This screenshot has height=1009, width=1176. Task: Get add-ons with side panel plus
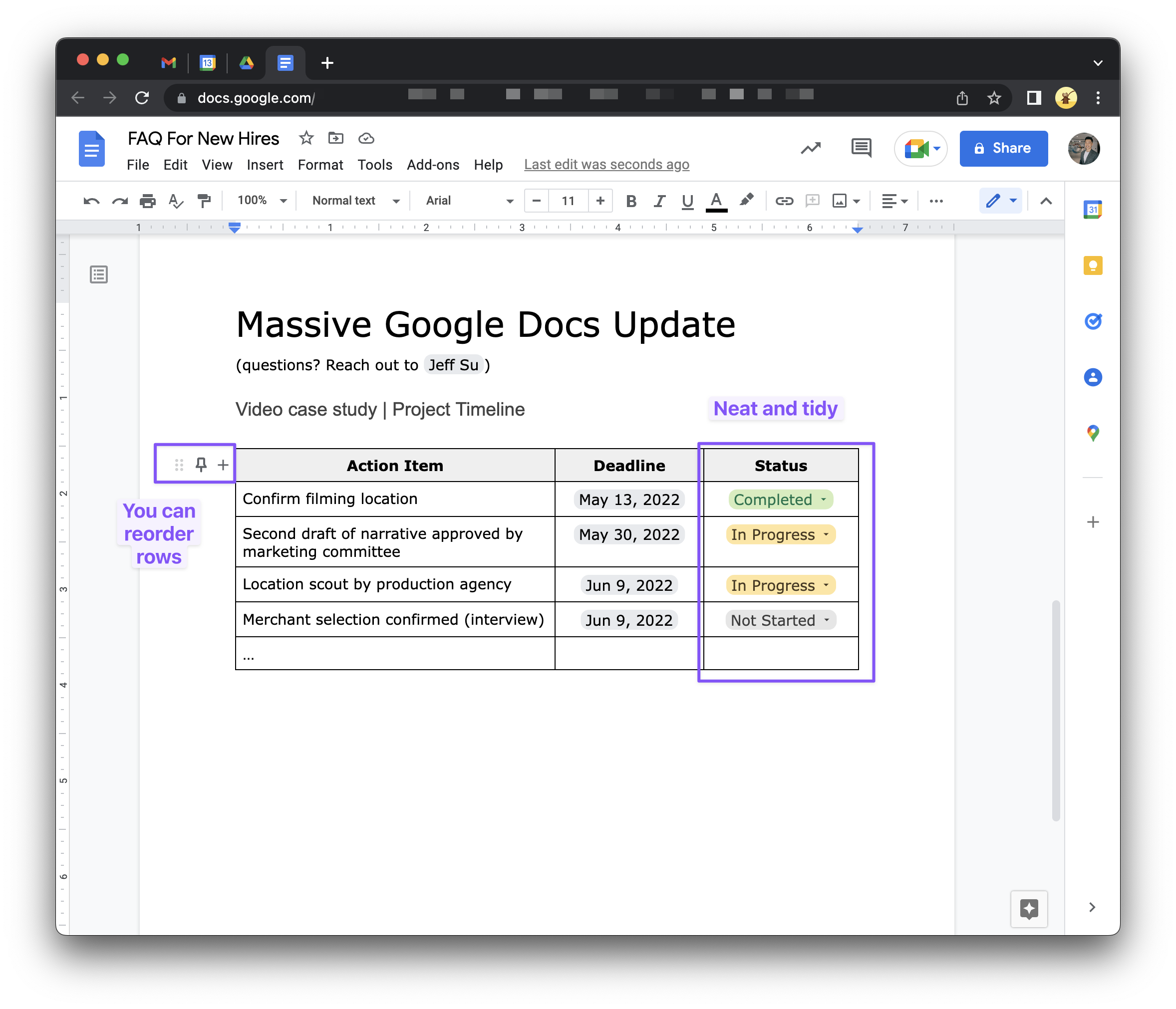[x=1093, y=522]
